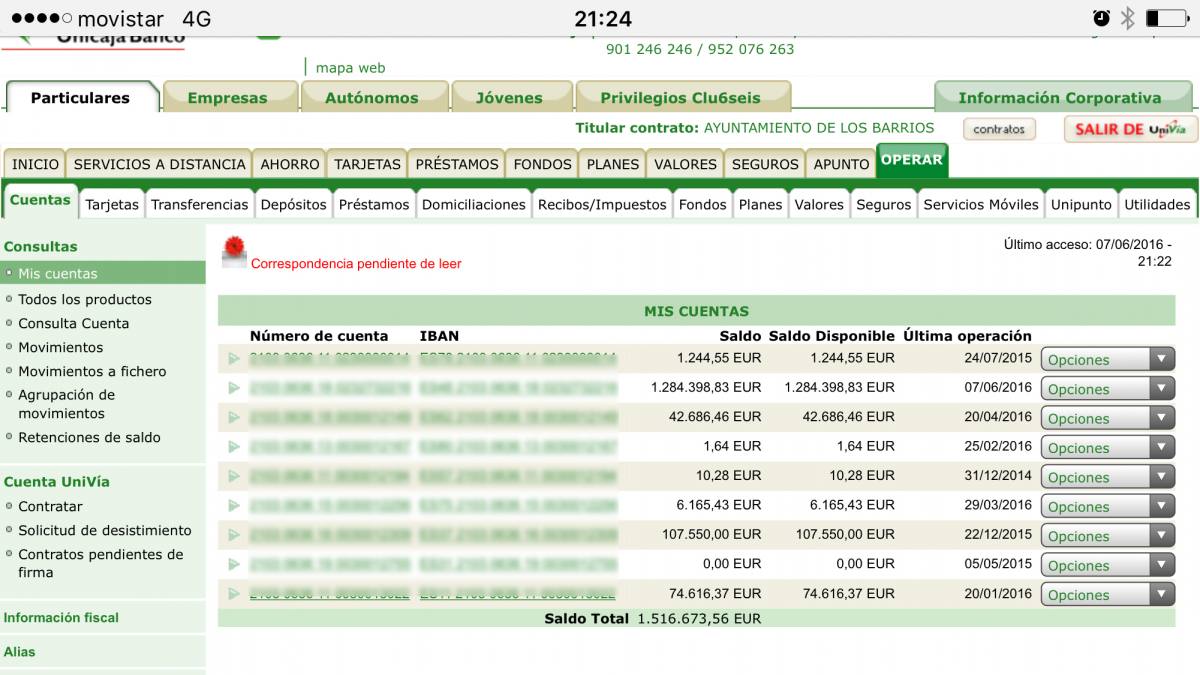Viewport: 1200px width, 675px height.
Task: Open Agrupación de movimientos in the sidebar
Action: [66, 404]
